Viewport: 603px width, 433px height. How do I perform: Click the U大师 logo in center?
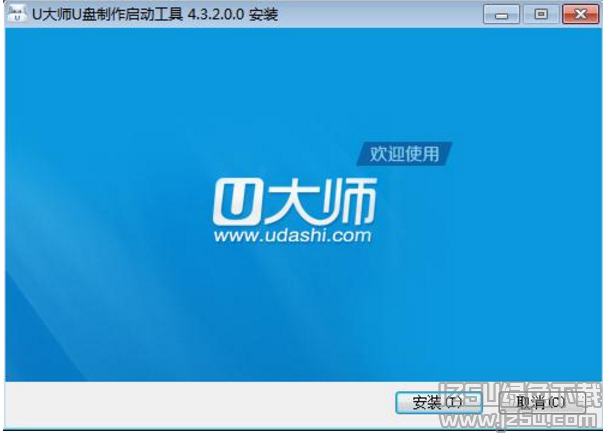[x=294, y=201]
